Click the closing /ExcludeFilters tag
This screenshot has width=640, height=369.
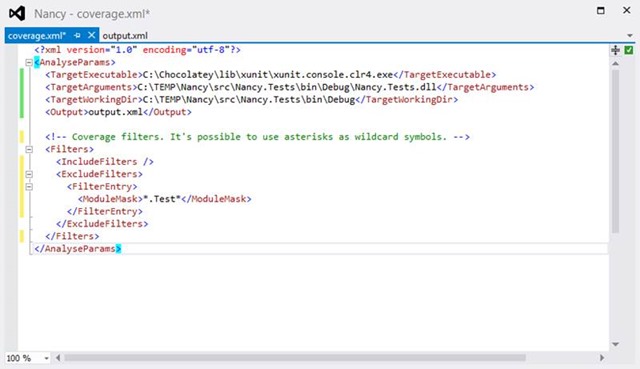click(102, 224)
